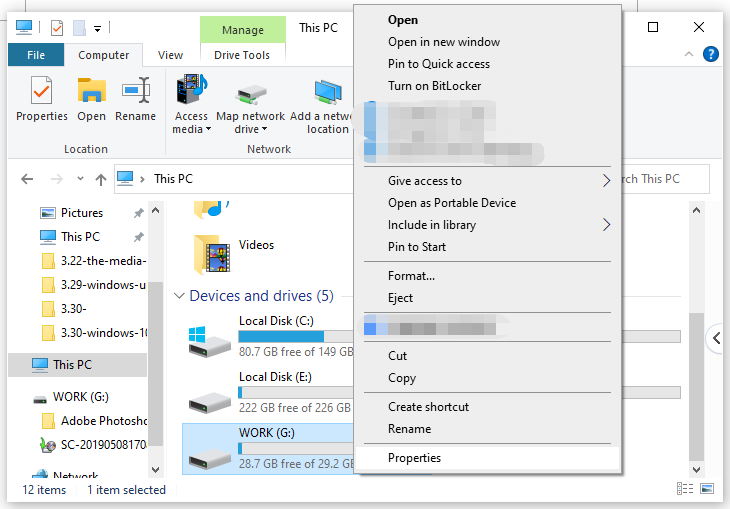Click the Properties ribbon icon
This screenshot has height=509, width=730.
click(x=41, y=93)
